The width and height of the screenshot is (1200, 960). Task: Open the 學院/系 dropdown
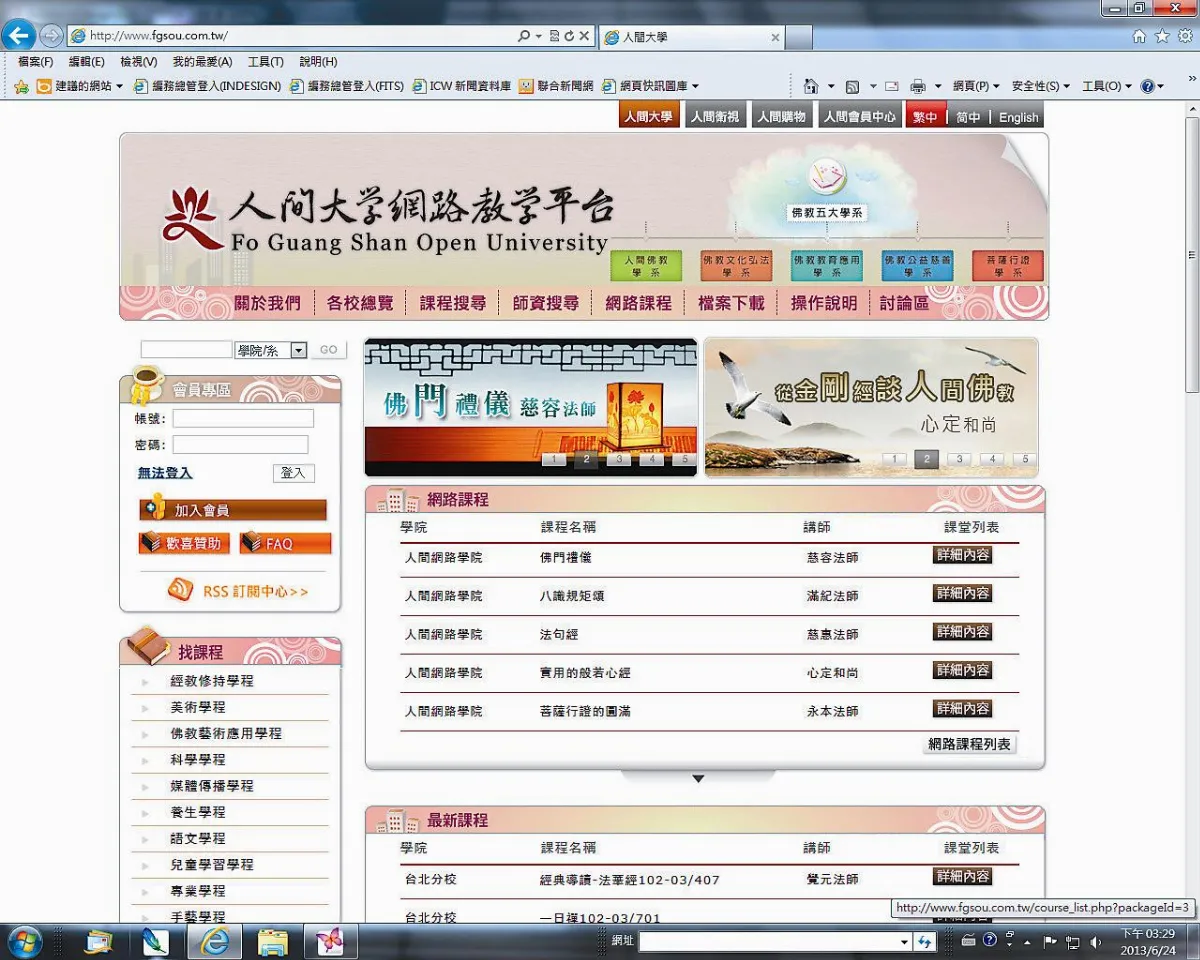[x=298, y=350]
